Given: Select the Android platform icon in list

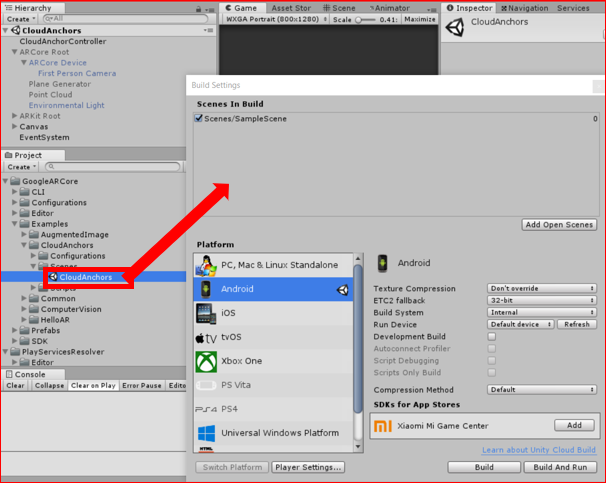Looking at the screenshot, I should pos(206,289).
